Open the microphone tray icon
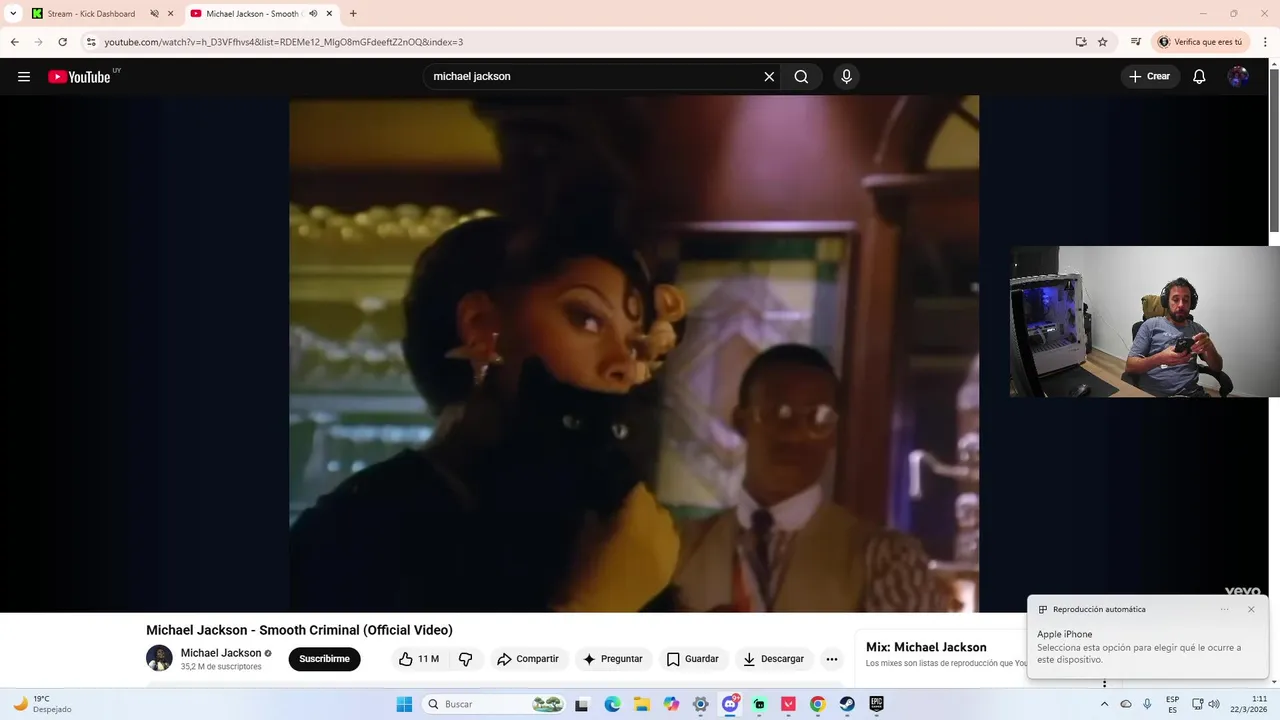Image resolution: width=1280 pixels, height=720 pixels. pyautogui.click(x=1147, y=704)
